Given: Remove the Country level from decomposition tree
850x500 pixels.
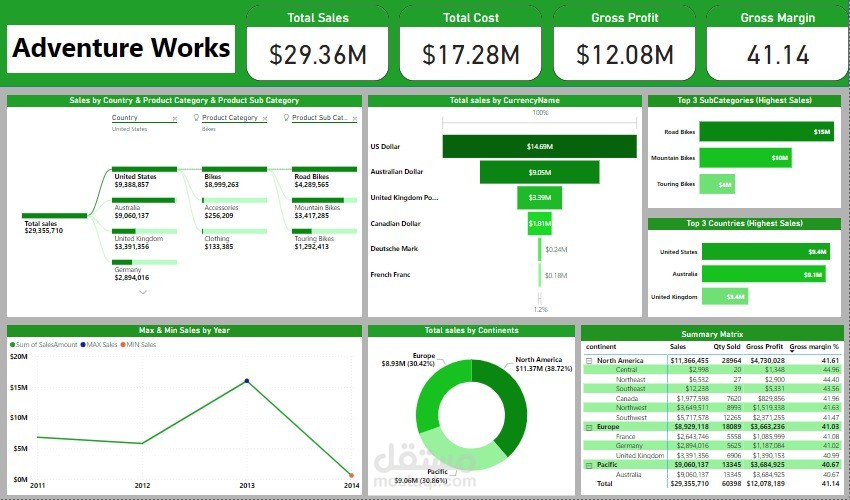Looking at the screenshot, I should coord(175,118).
